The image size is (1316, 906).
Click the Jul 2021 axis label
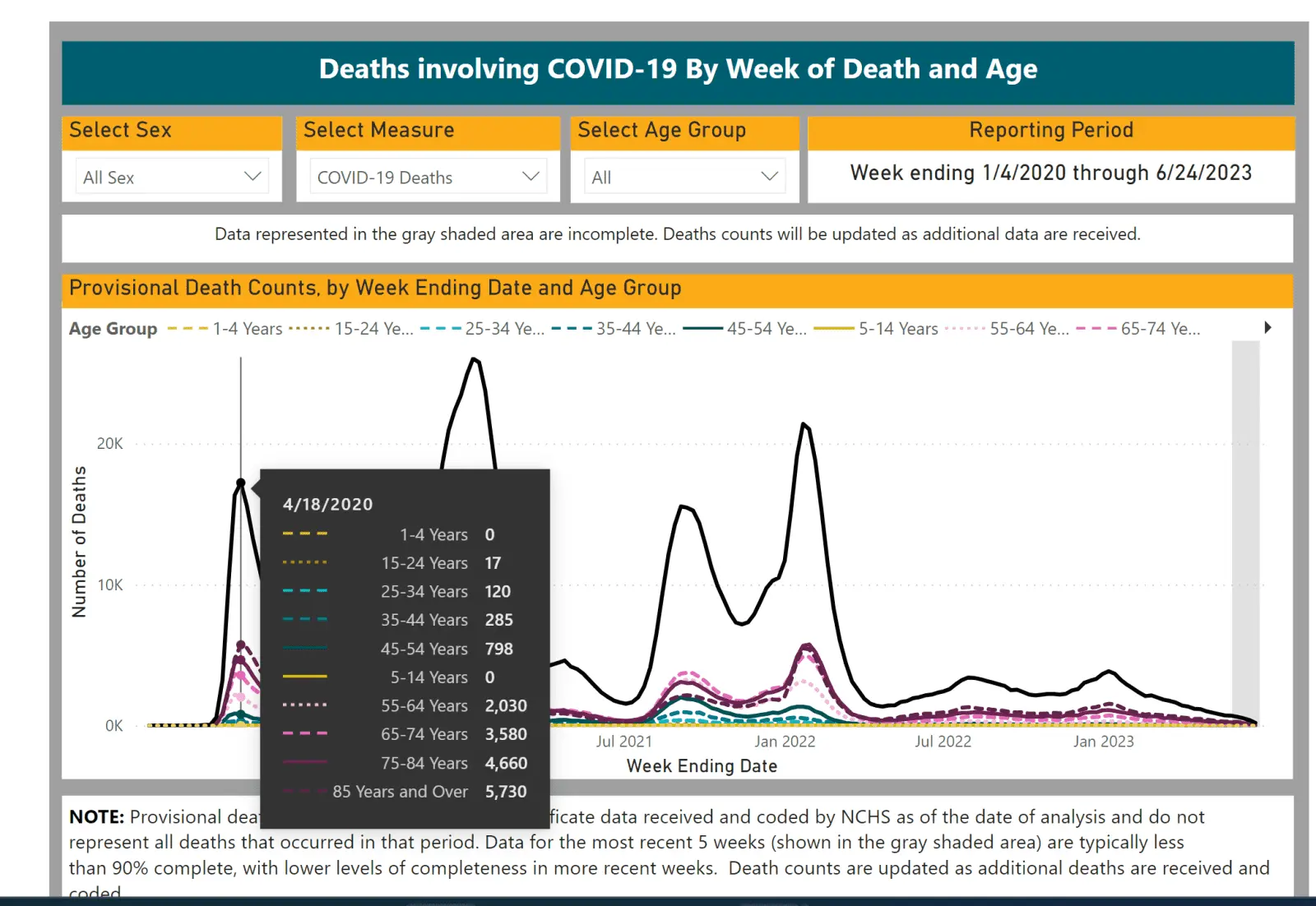click(x=623, y=742)
